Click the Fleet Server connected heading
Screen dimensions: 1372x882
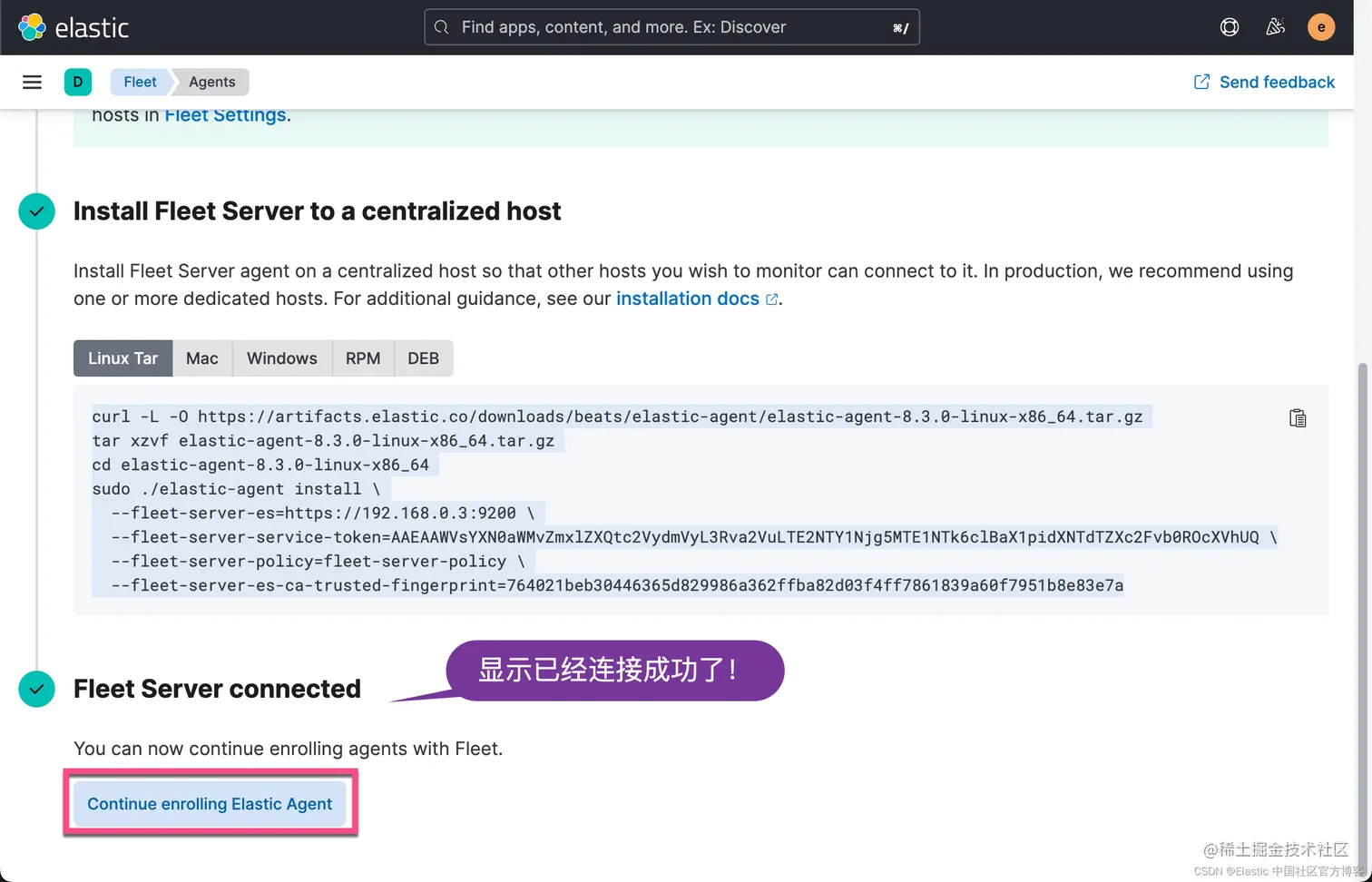217,689
